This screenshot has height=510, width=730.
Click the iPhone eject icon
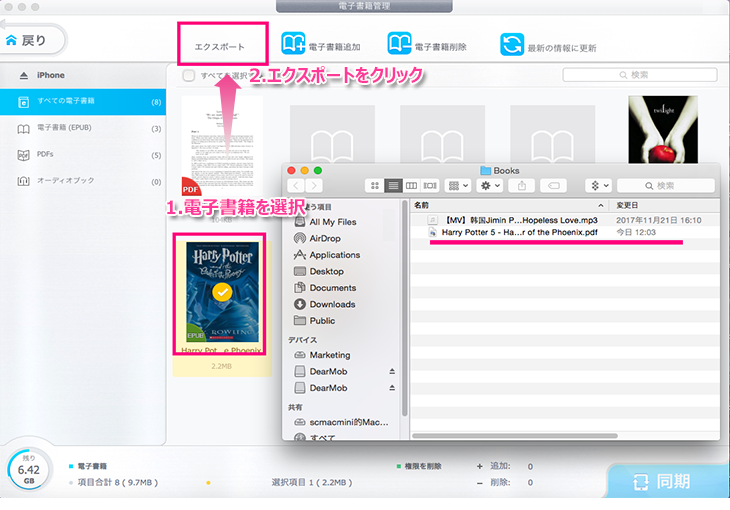[24, 75]
